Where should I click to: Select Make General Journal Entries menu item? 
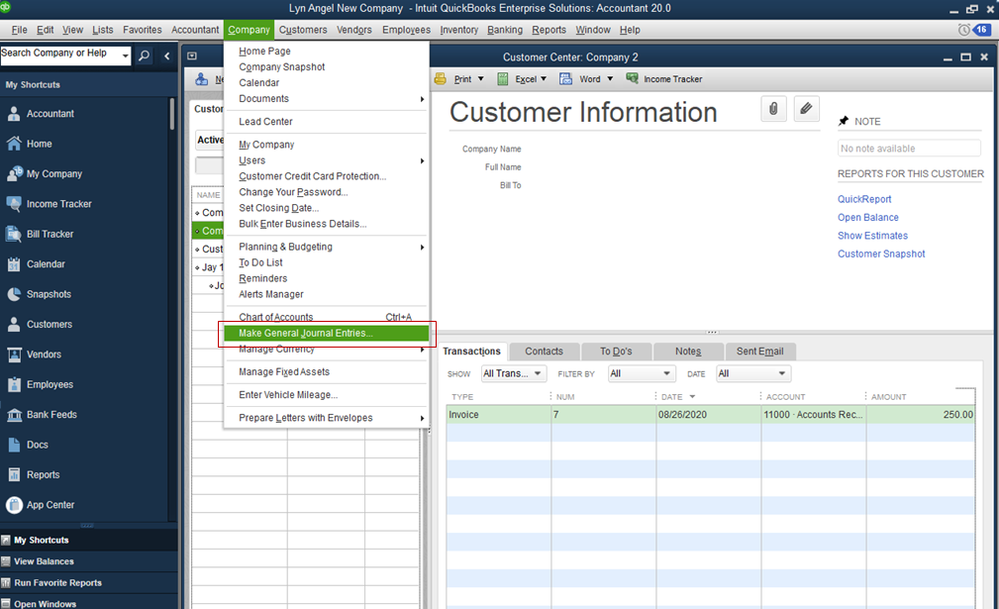326,333
